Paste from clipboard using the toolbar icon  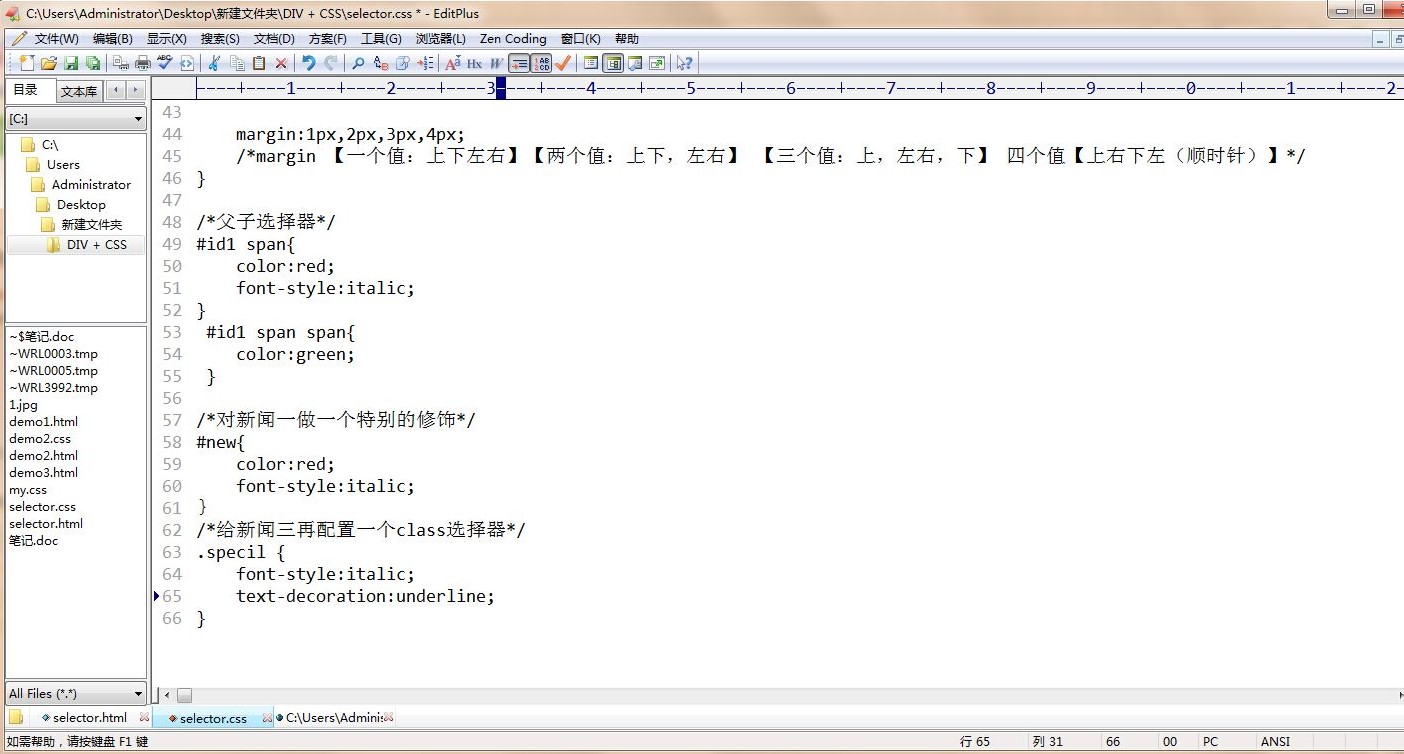(x=259, y=63)
